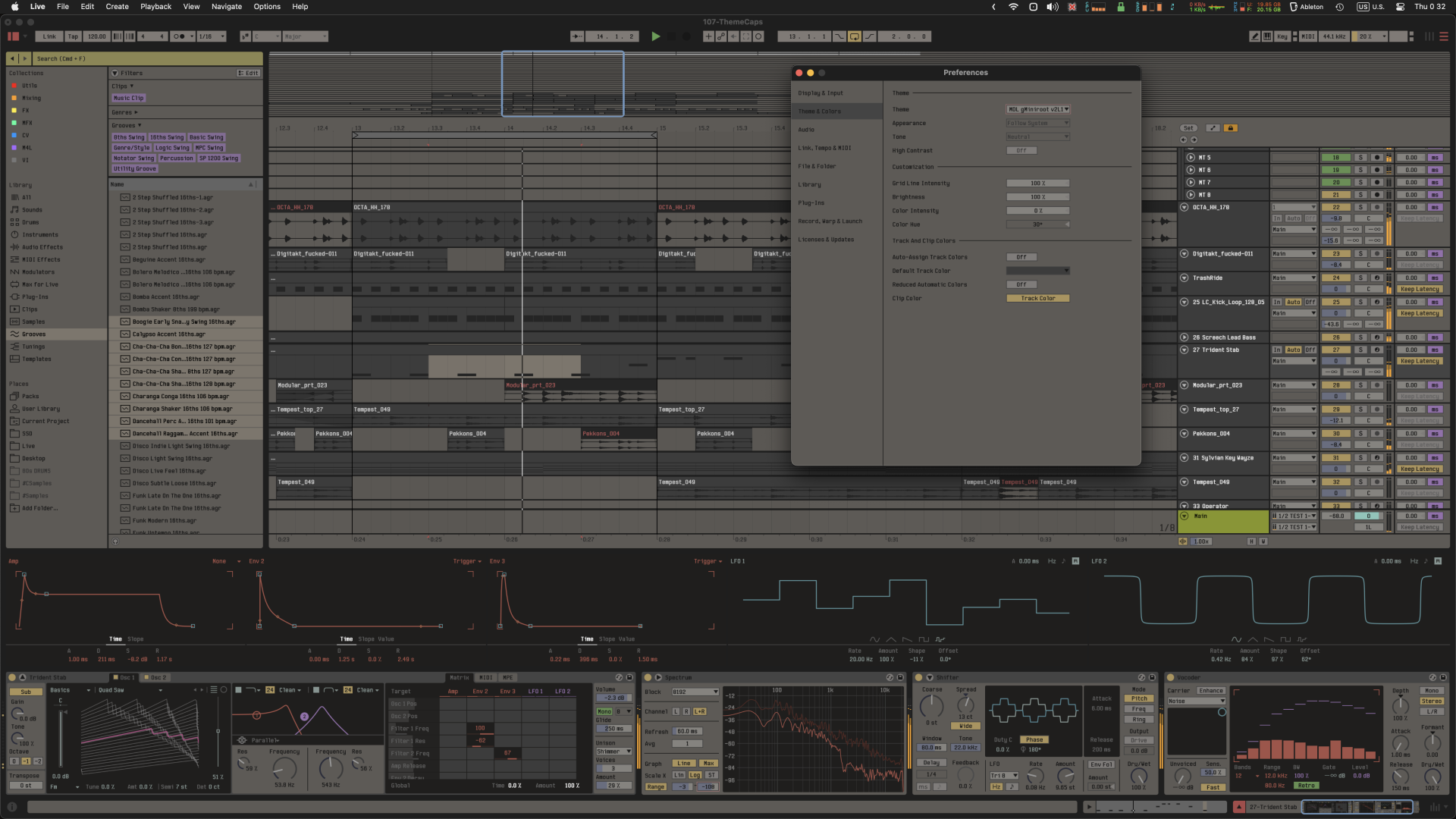Enable Draw Mode with the pencil icon
1456x819 pixels.
[1256, 36]
